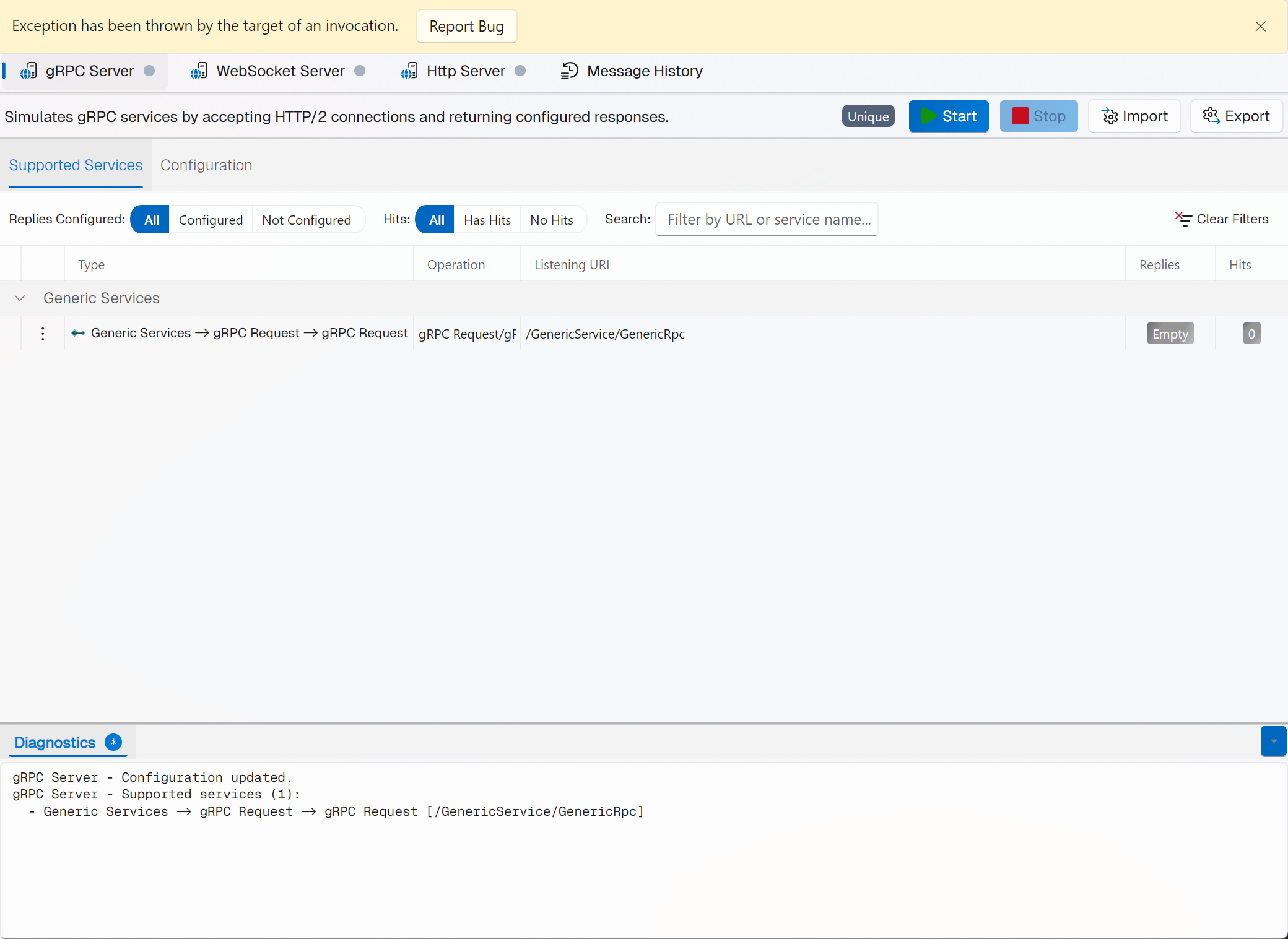Collapse the Diagnostics panel with blue arrow
The width and height of the screenshot is (1288, 939).
tap(1273, 741)
